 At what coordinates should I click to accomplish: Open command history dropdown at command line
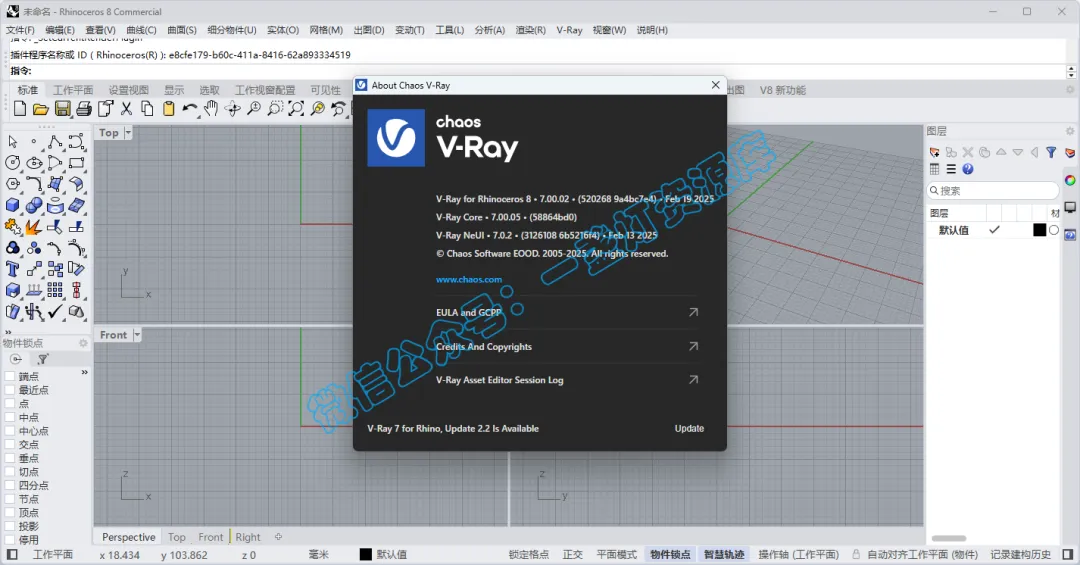1071,71
